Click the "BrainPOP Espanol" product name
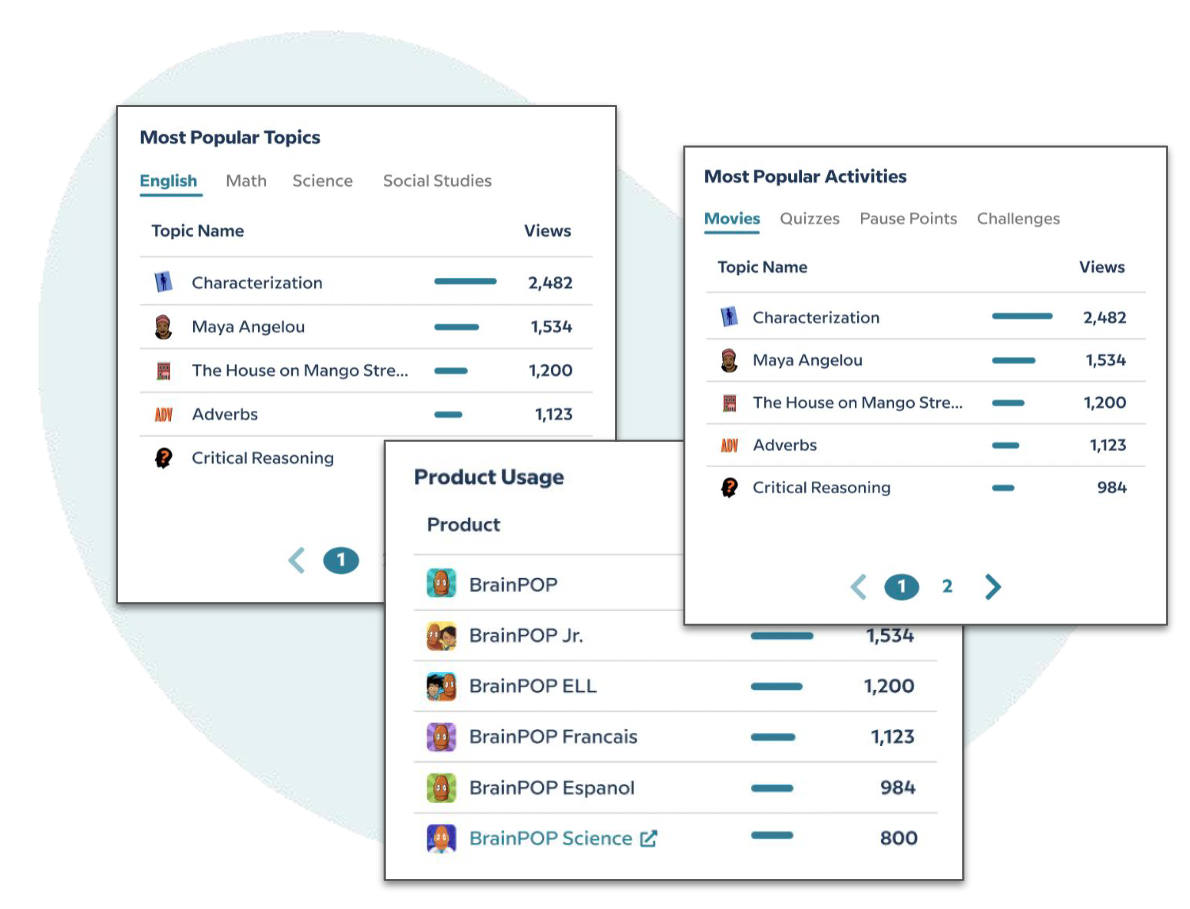Image resolution: width=1190 pixels, height=909 pixels. [x=552, y=788]
